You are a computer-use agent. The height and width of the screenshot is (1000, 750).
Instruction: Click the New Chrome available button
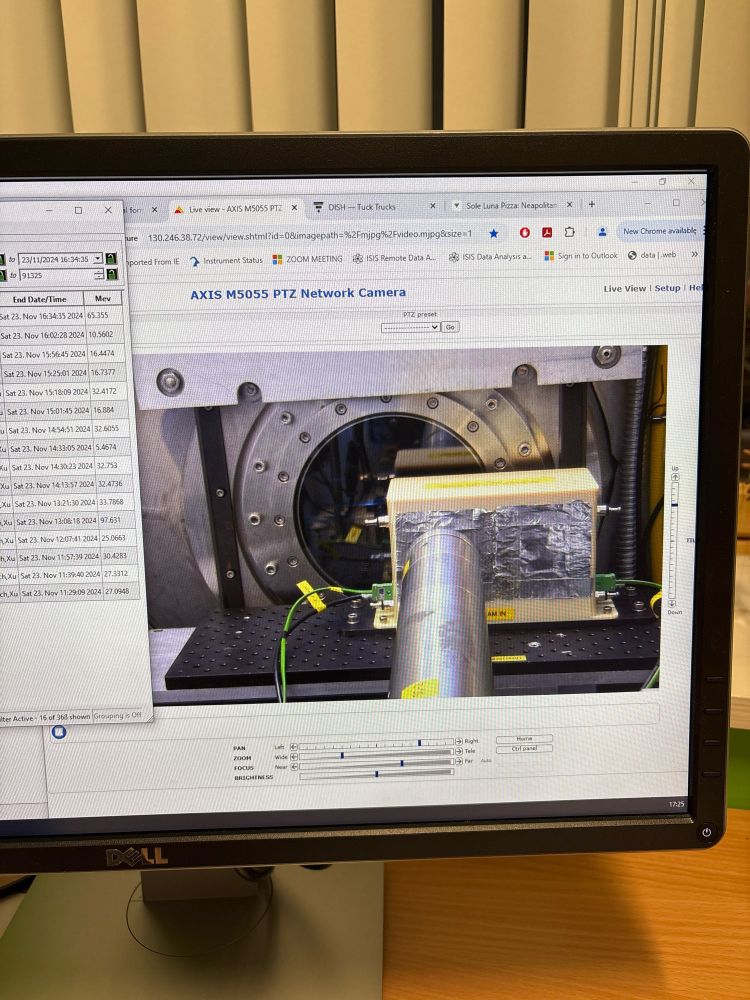click(660, 231)
